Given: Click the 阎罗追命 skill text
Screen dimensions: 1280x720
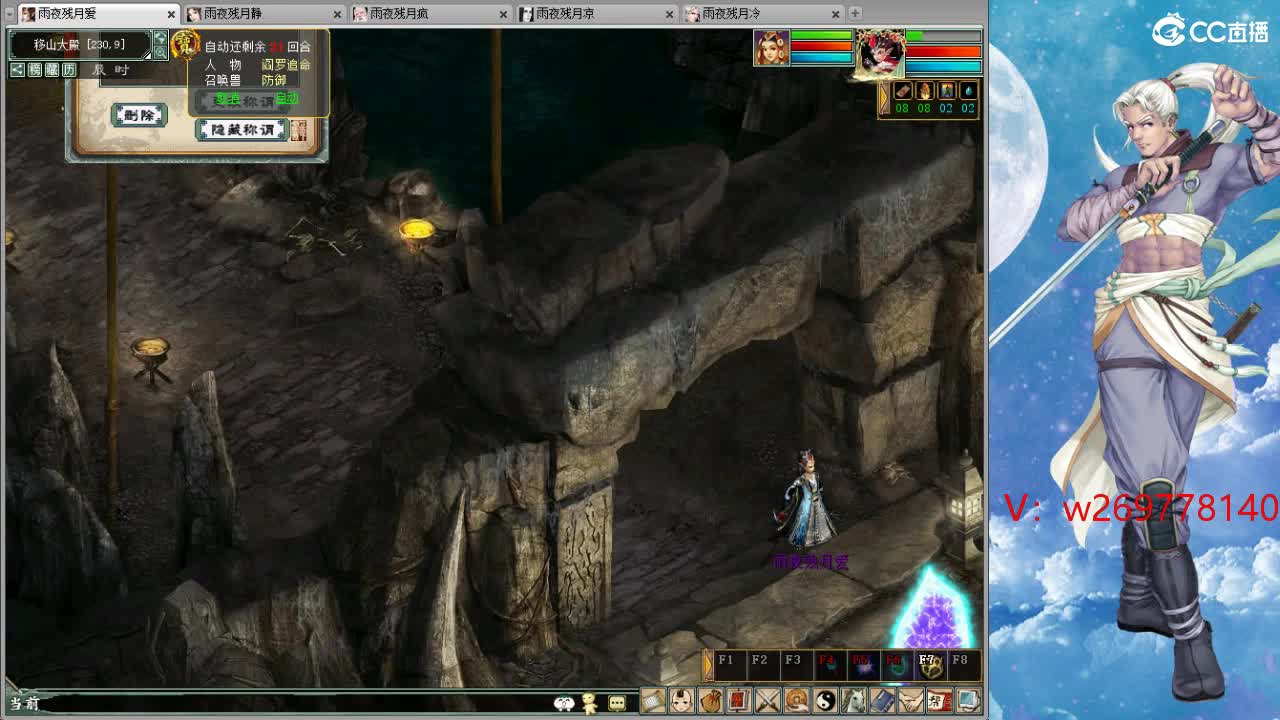Looking at the screenshot, I should point(286,65).
